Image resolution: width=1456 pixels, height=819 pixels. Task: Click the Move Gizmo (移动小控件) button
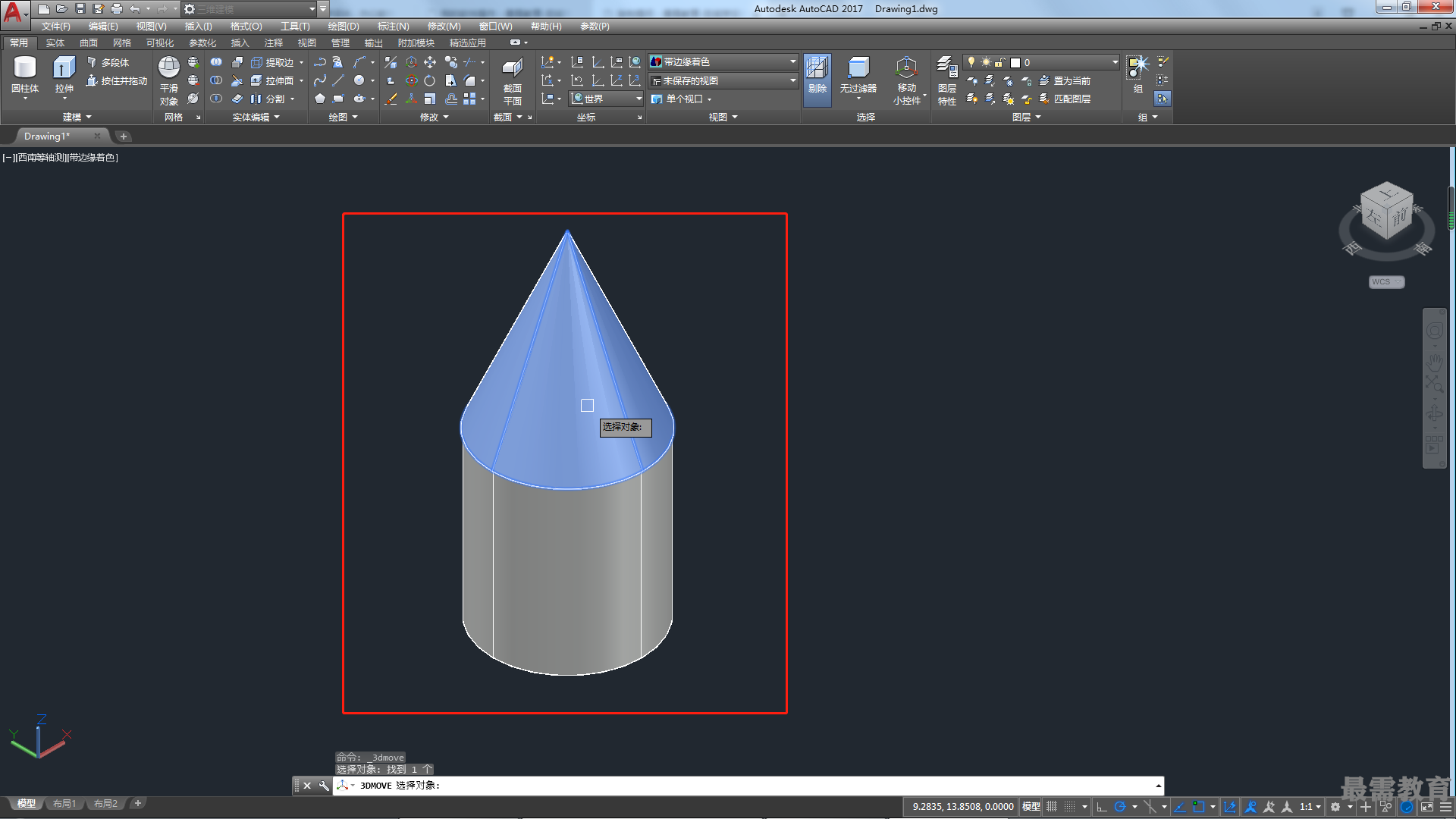point(907,80)
